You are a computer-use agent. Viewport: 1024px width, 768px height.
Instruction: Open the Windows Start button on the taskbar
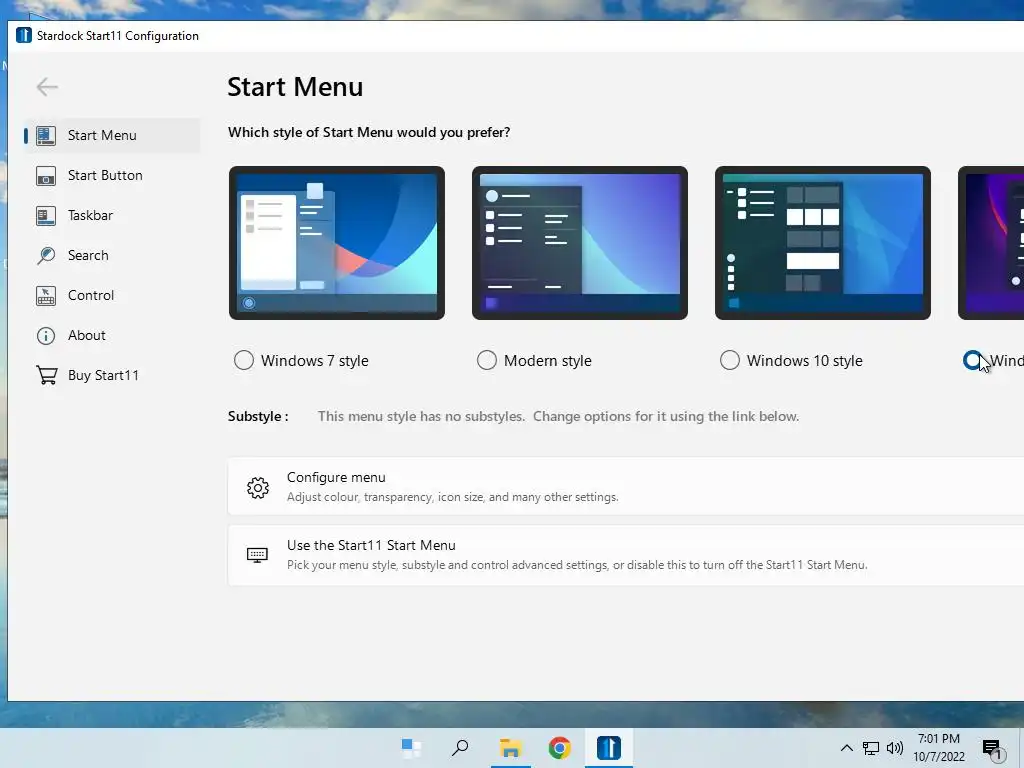(411, 748)
